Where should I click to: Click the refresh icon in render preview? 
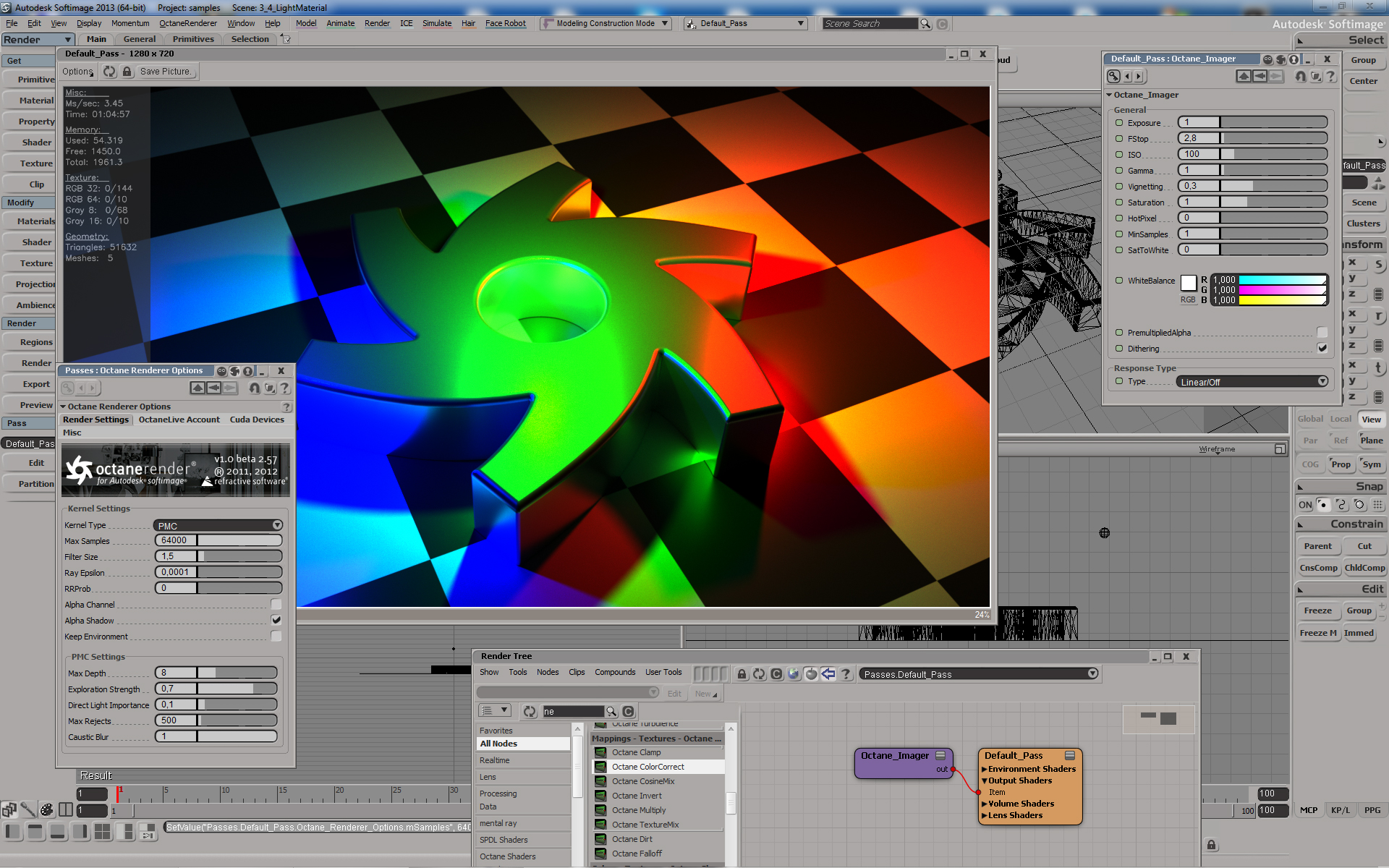click(109, 72)
